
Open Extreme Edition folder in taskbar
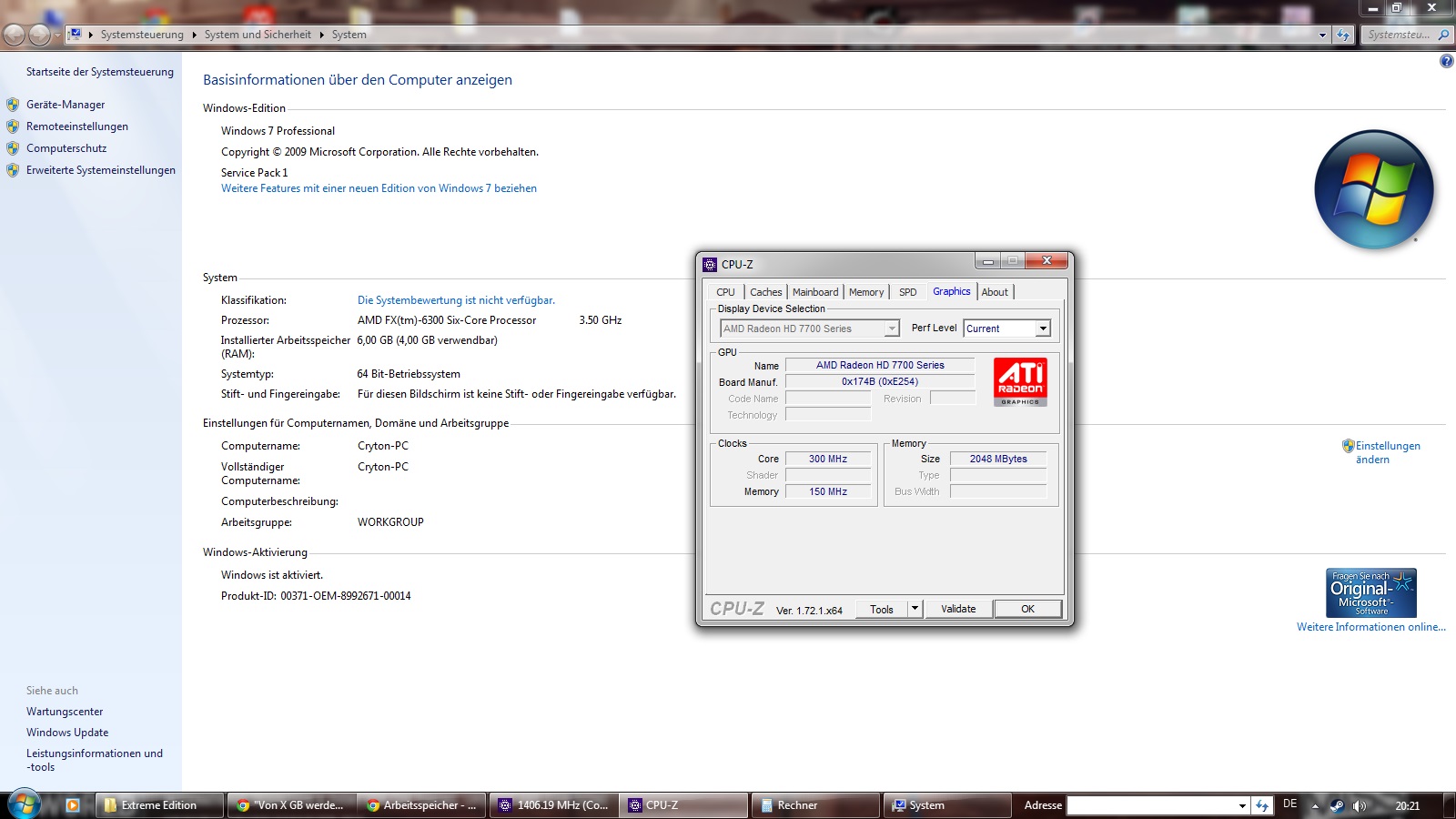tap(159, 805)
